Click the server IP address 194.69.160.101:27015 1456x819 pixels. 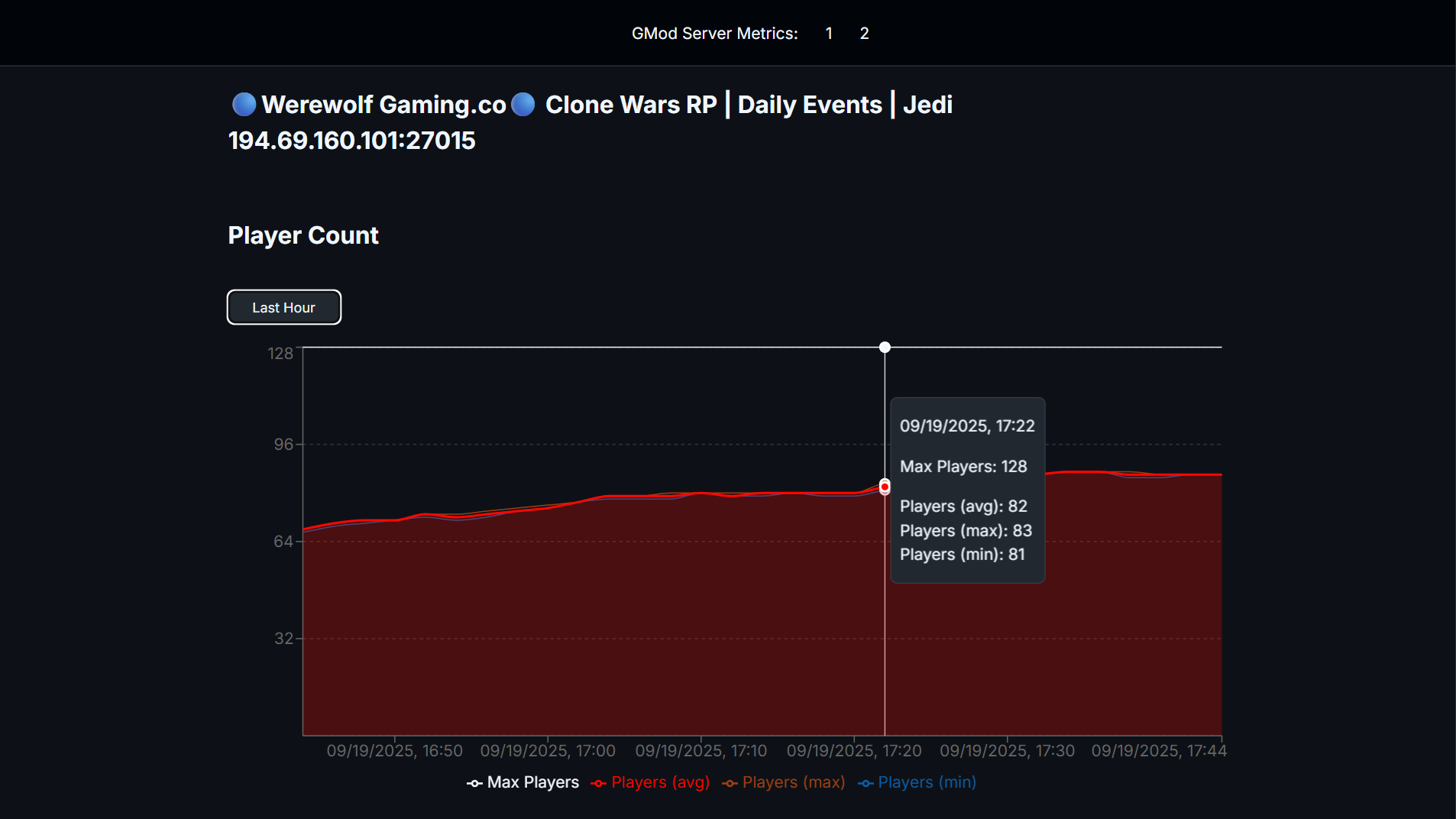pyautogui.click(x=351, y=140)
